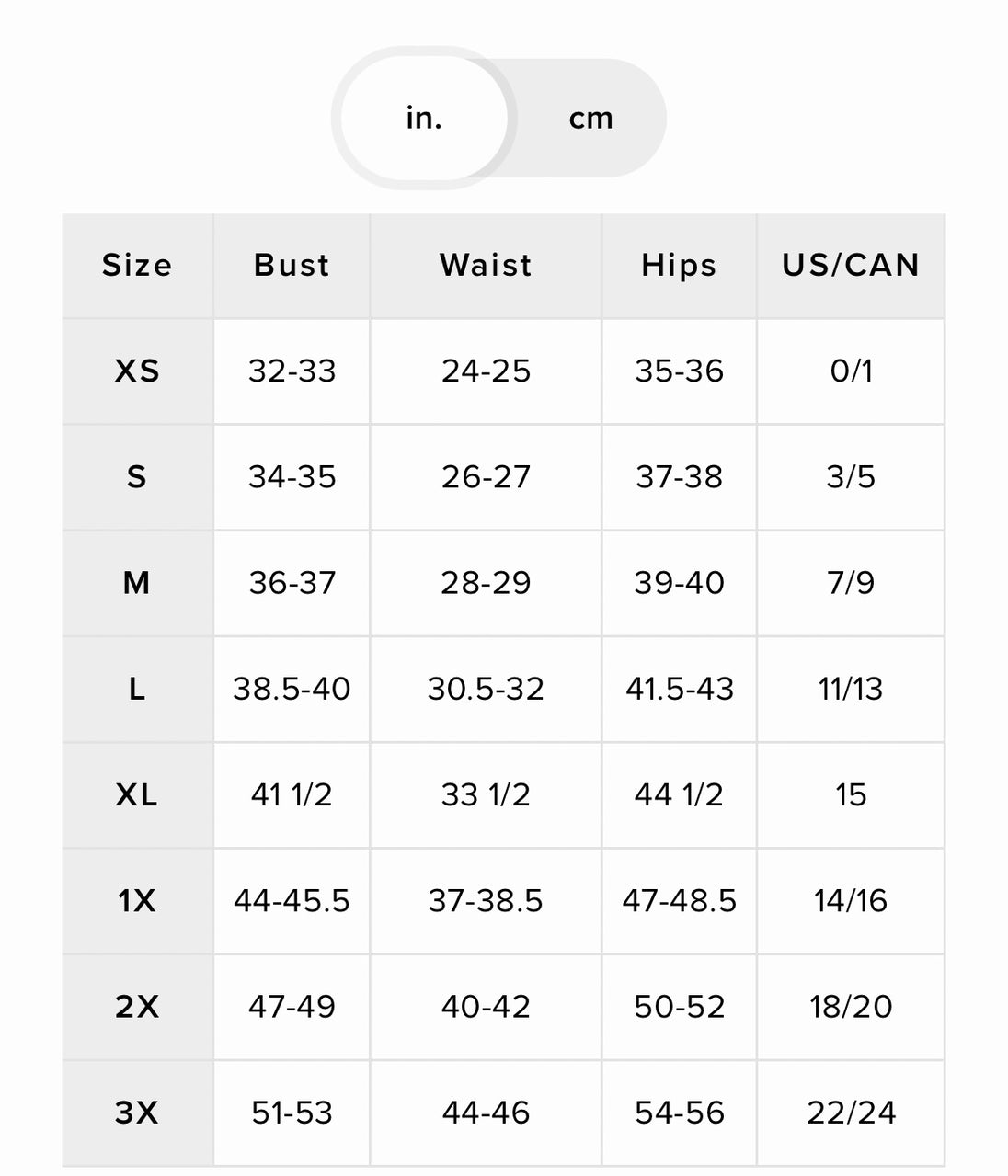Click the Size column header
The width and height of the screenshot is (1008, 1176).
pos(137,266)
